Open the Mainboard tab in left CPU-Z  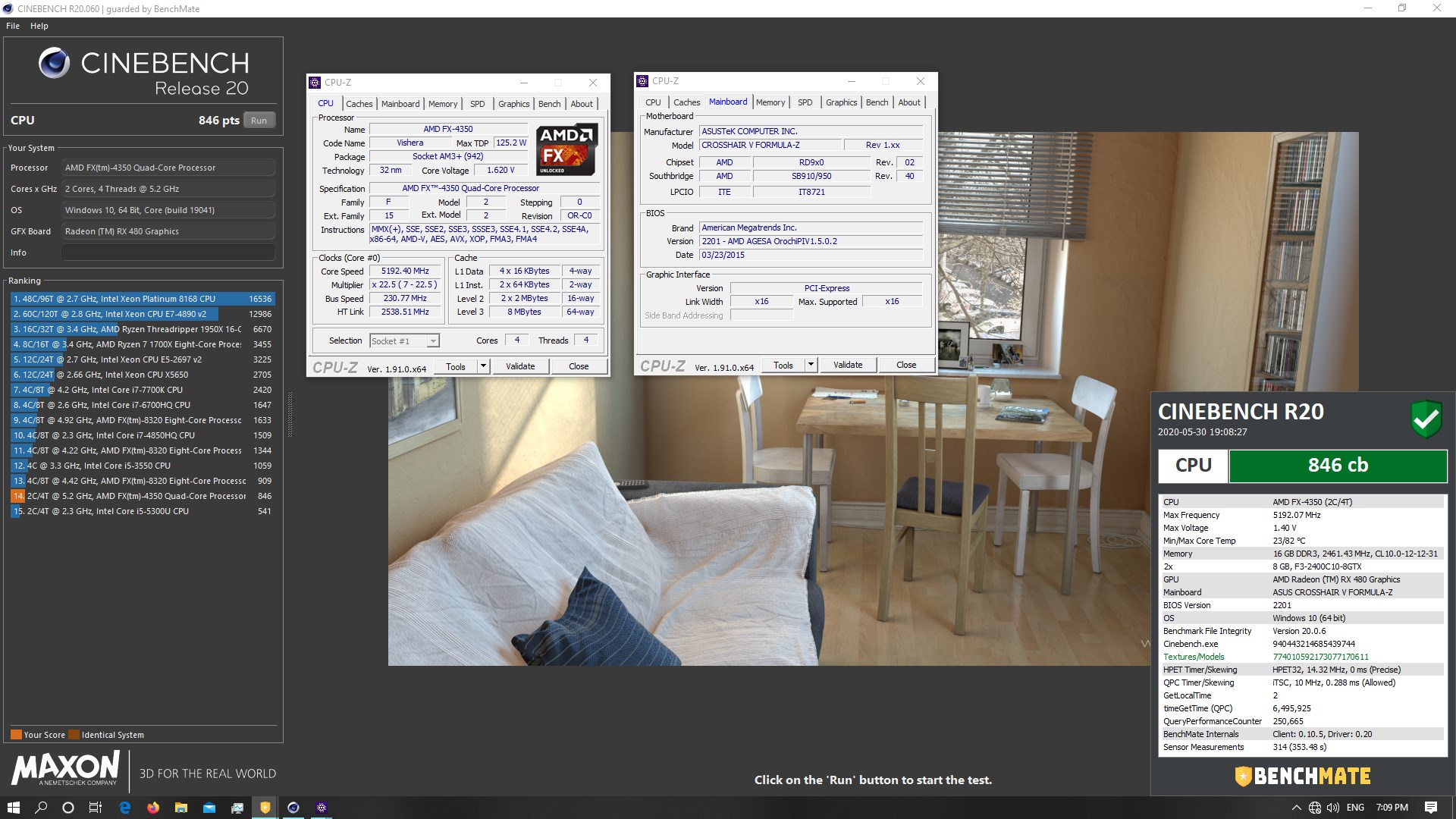coord(400,104)
